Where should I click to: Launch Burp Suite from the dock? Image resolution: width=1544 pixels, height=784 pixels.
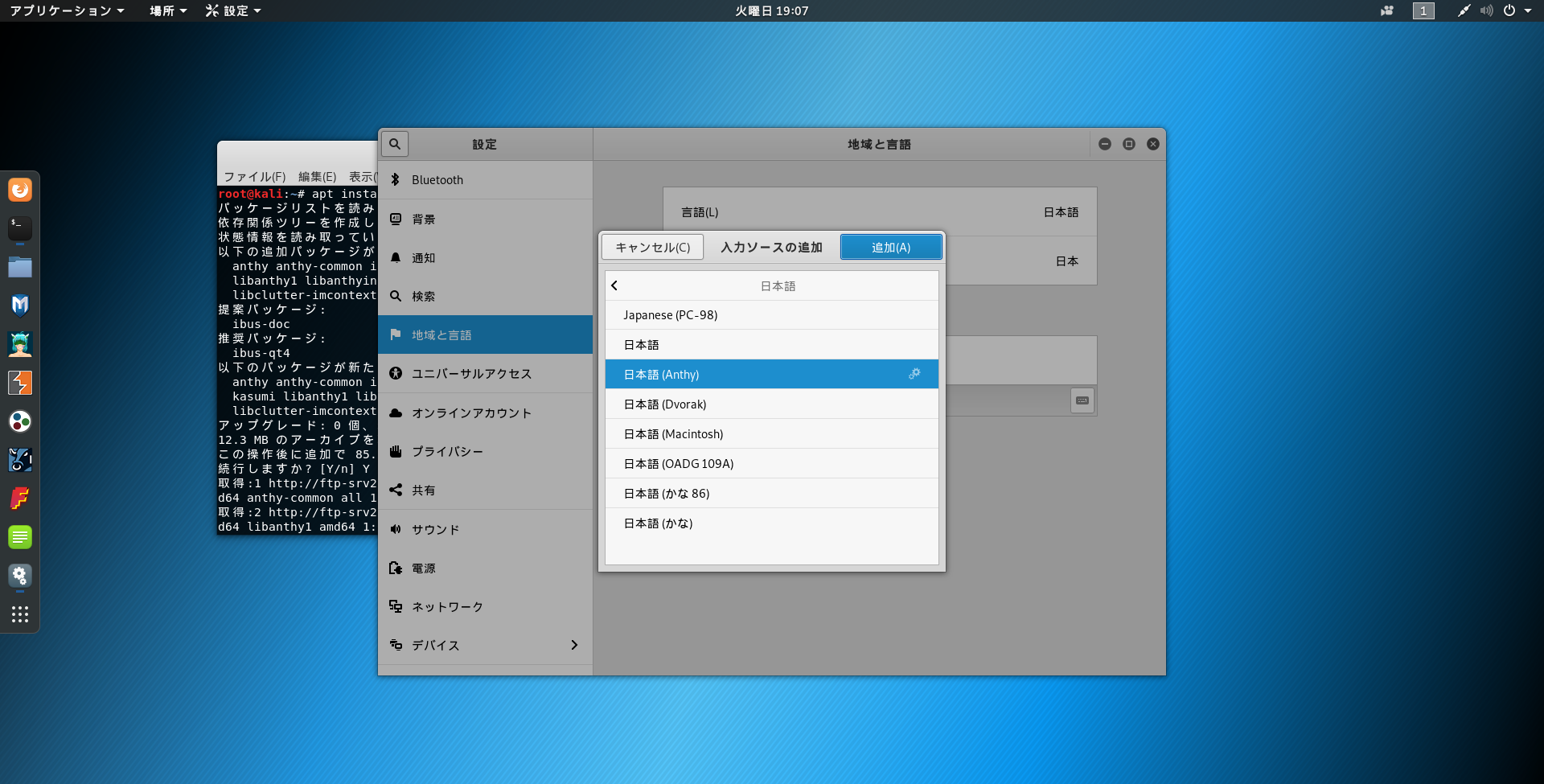(x=20, y=383)
